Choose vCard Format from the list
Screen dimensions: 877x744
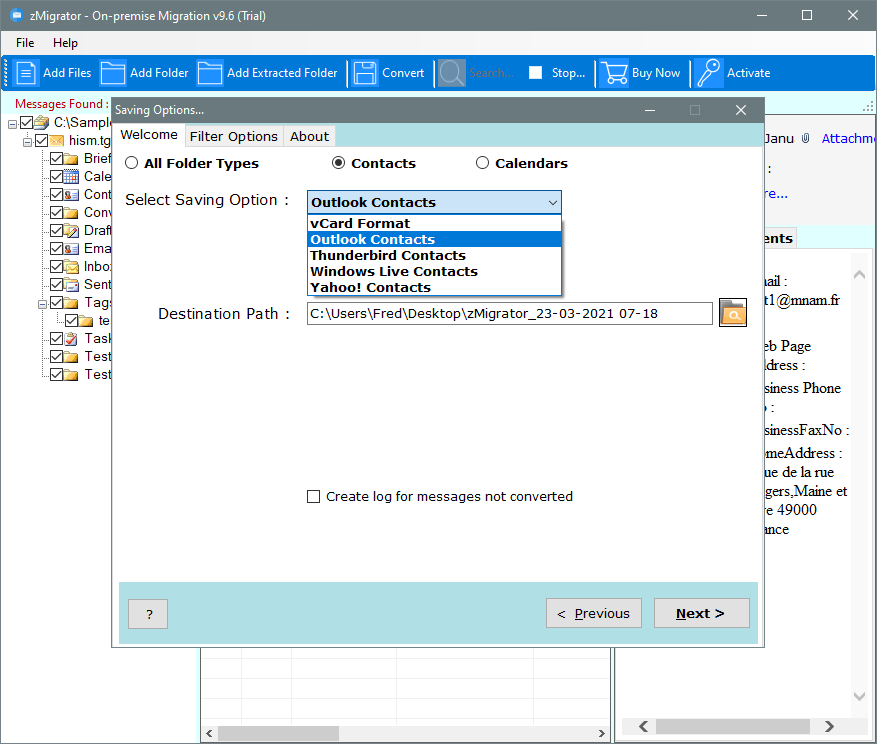pos(434,223)
